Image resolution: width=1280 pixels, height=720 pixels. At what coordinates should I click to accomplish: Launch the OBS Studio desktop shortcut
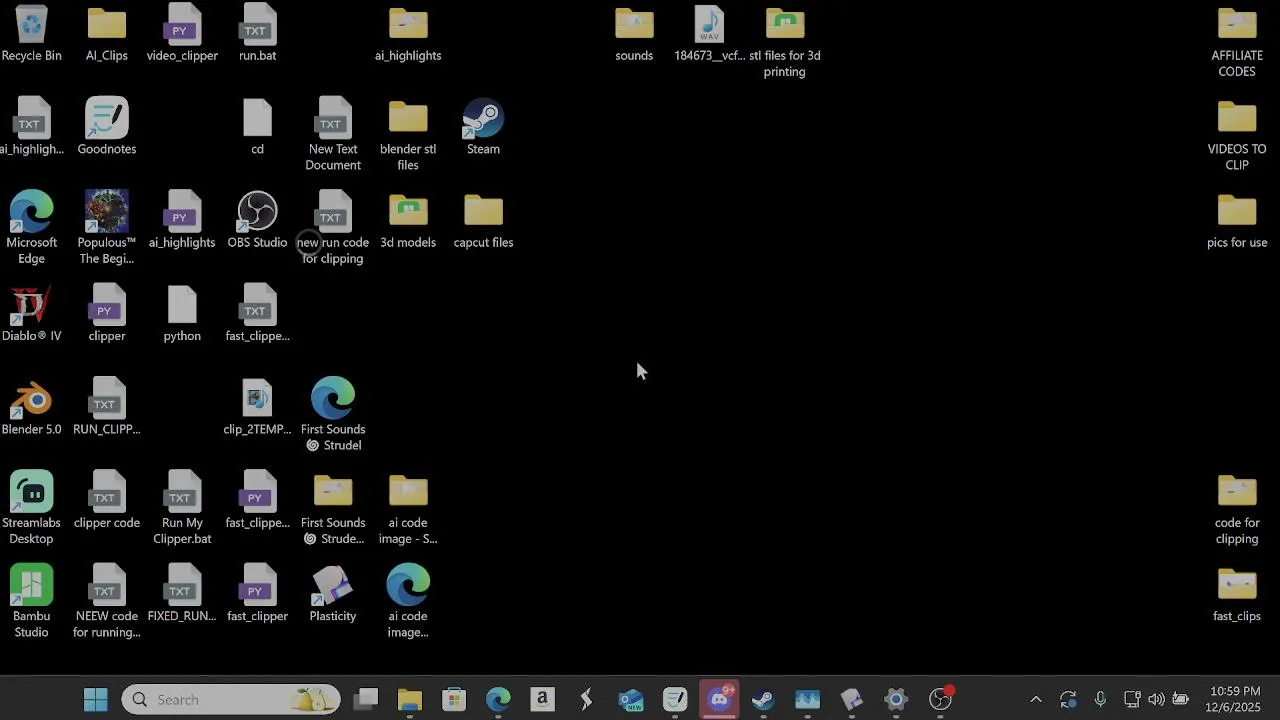(x=257, y=219)
